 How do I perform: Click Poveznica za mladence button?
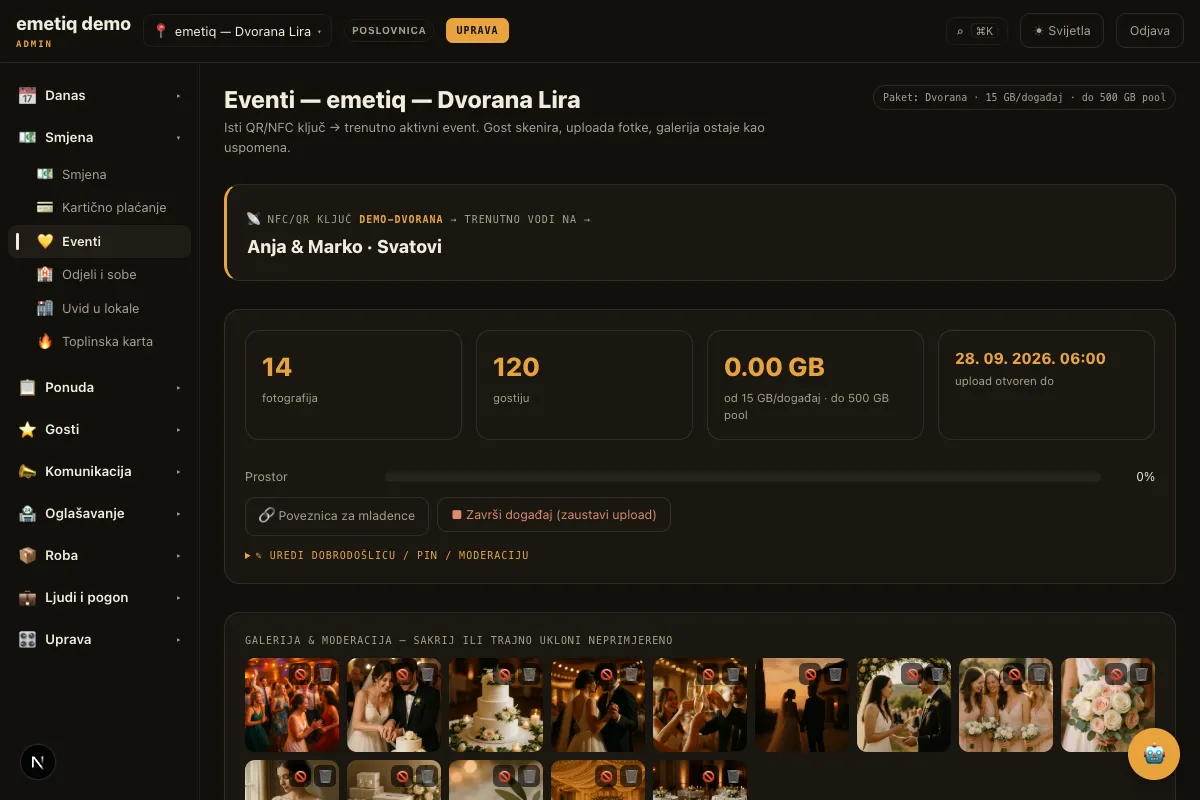pos(337,515)
